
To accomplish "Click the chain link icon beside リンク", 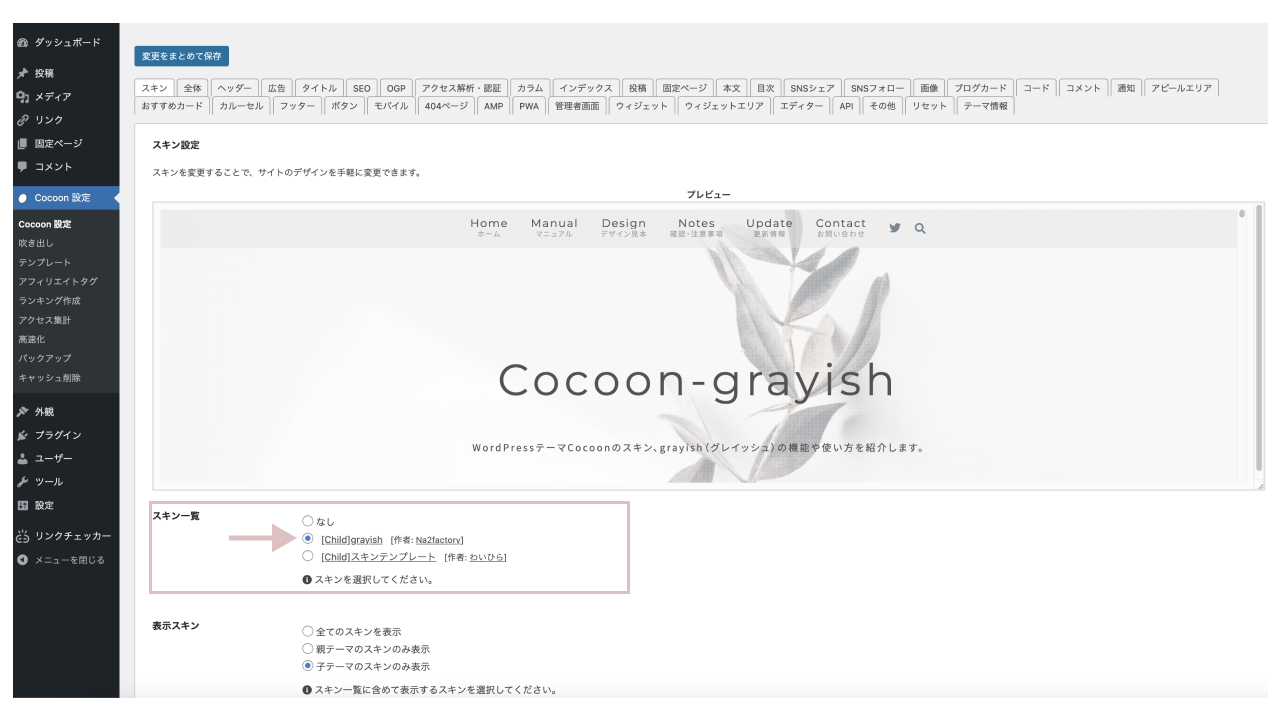I will (23, 120).
